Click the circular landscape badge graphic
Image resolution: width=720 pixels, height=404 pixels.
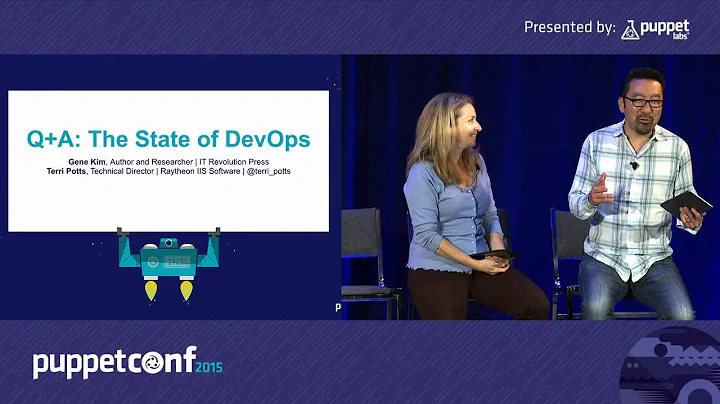point(670,365)
